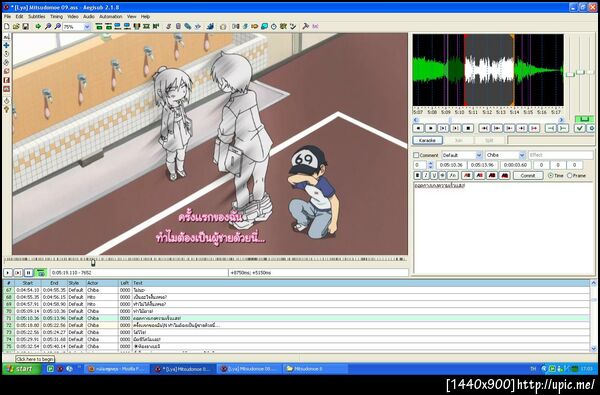Open the Attachments paperclip icon

click(x=188, y=26)
